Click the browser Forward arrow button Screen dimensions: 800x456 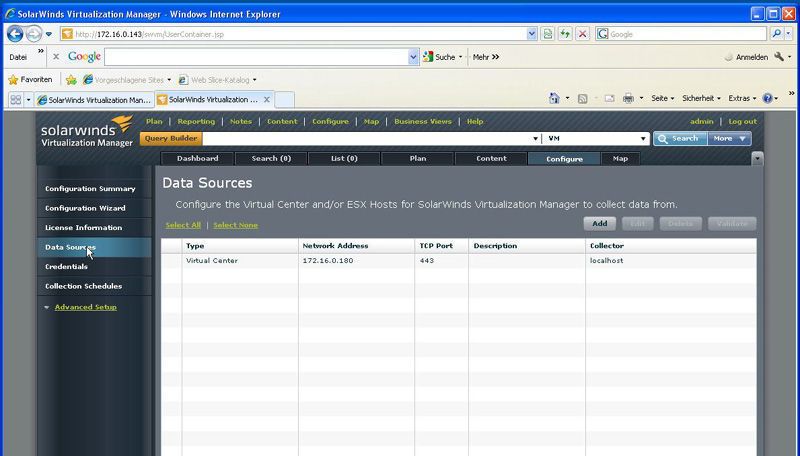click(34, 34)
